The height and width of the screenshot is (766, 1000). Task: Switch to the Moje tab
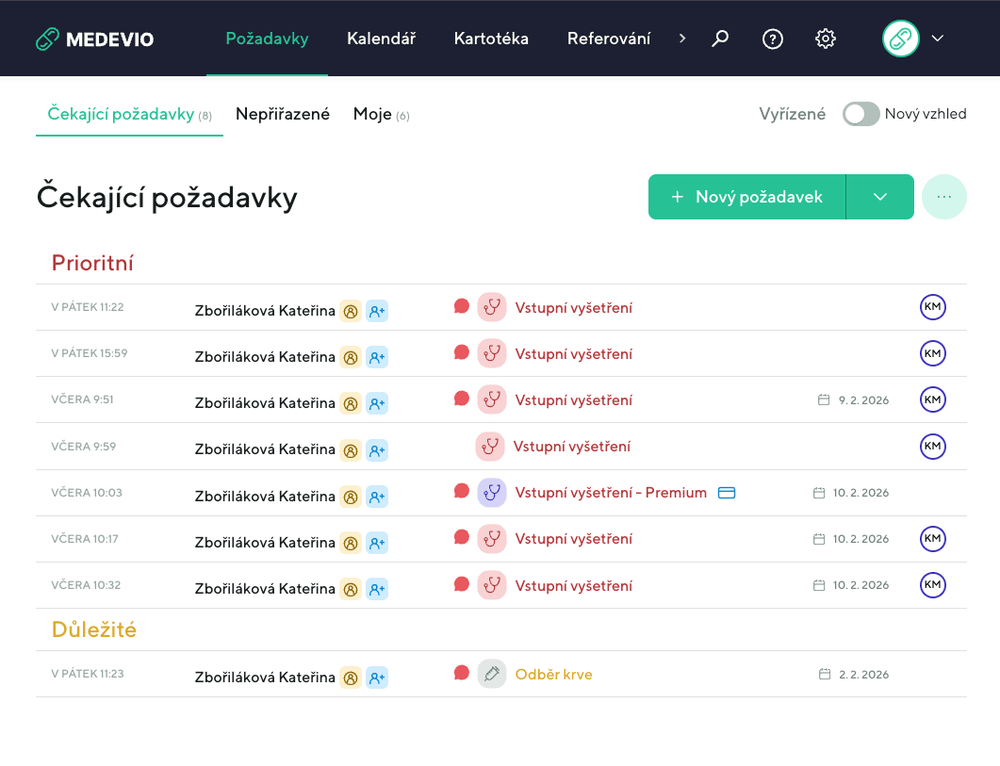pyautogui.click(x=370, y=114)
